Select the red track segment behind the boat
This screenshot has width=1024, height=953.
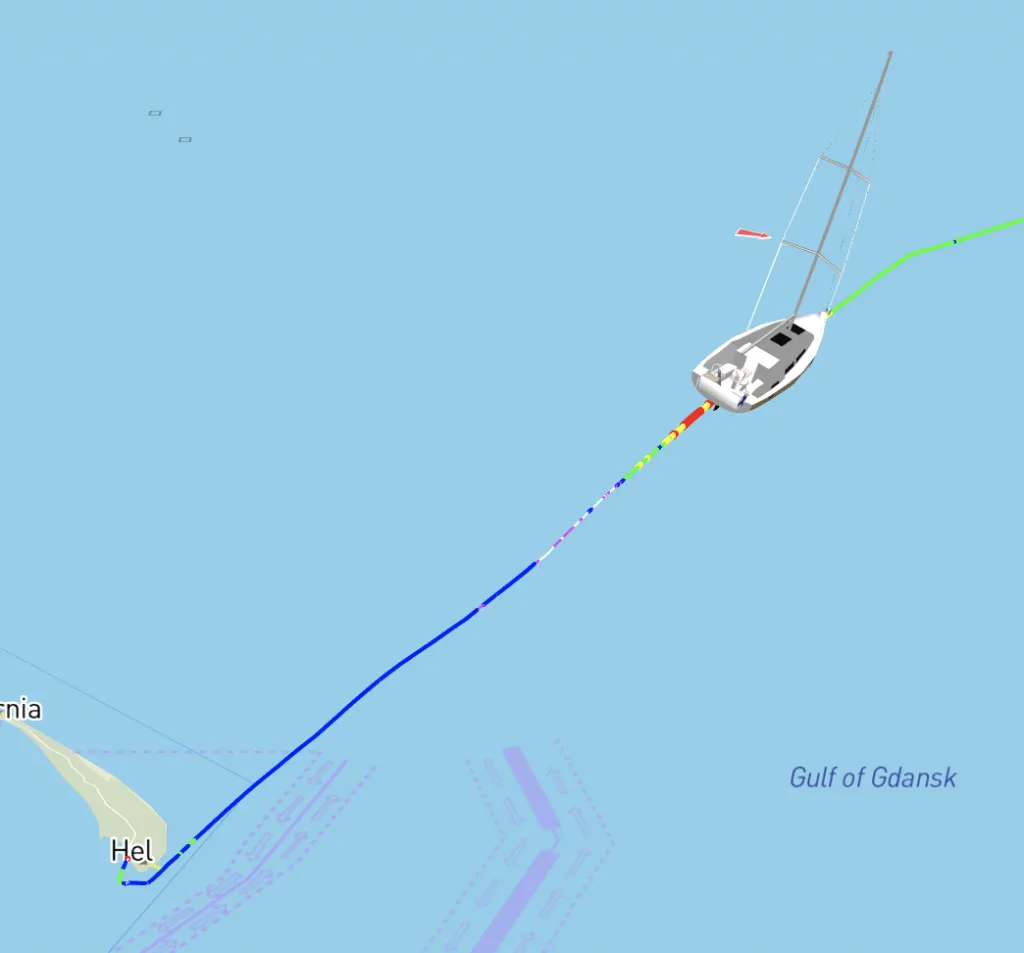pyautogui.click(x=692, y=416)
